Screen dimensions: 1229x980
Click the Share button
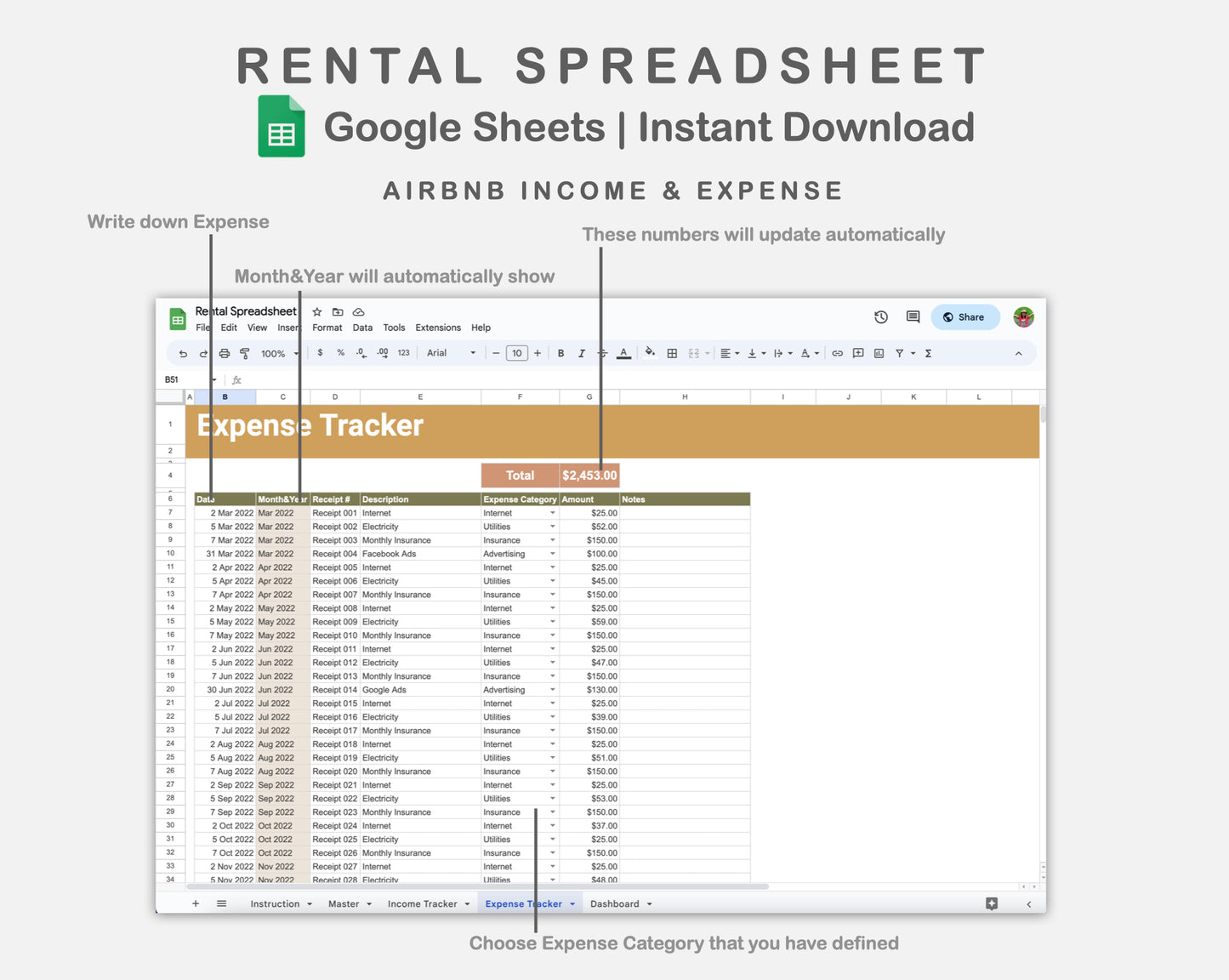coord(964,316)
